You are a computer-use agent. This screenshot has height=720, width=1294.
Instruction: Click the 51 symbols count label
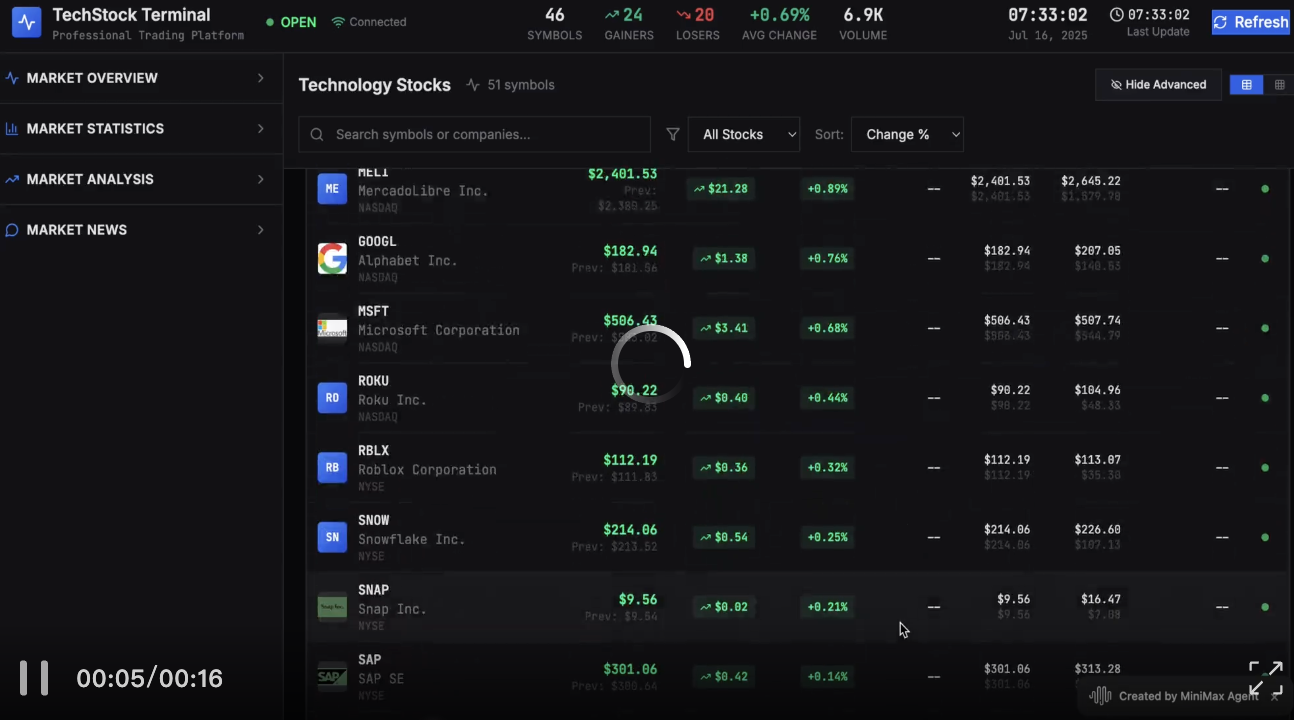click(521, 85)
